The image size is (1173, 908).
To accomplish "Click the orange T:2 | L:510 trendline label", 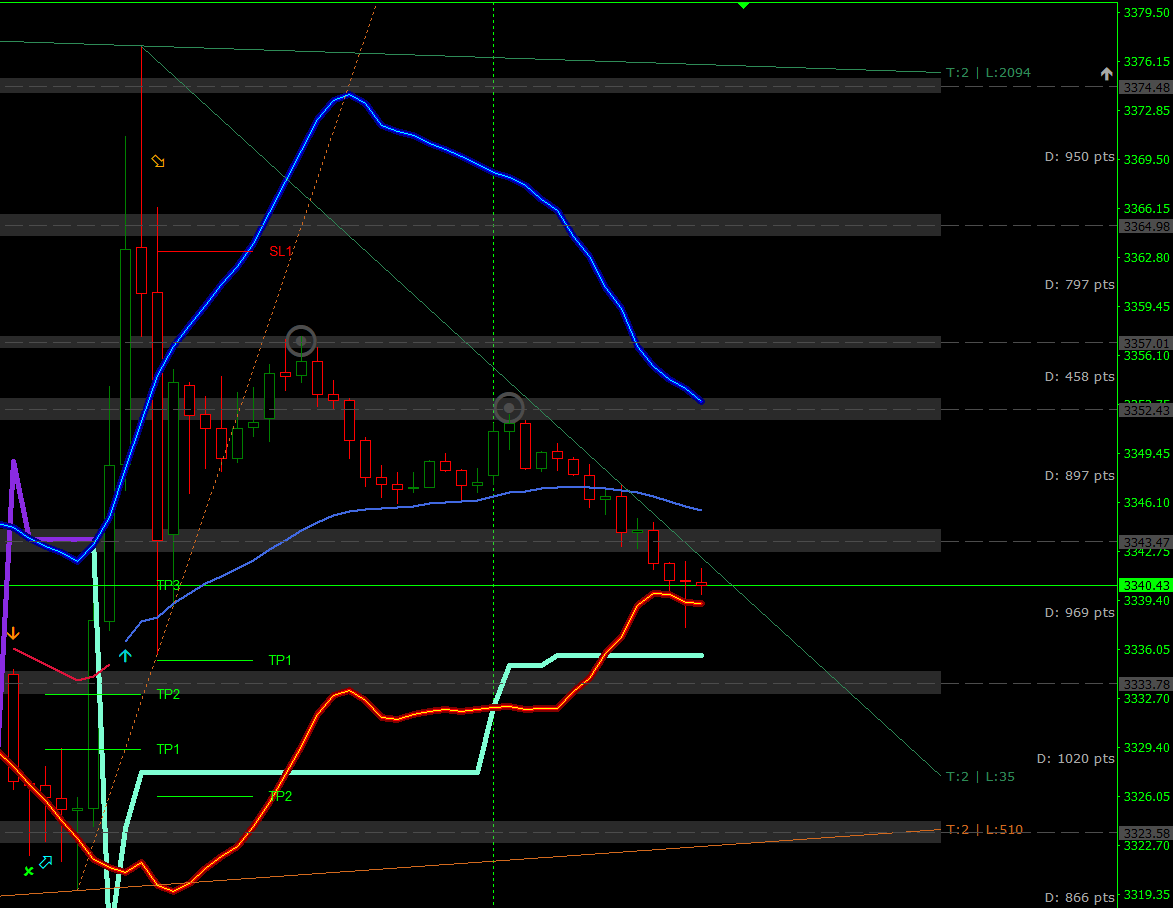I will point(984,829).
